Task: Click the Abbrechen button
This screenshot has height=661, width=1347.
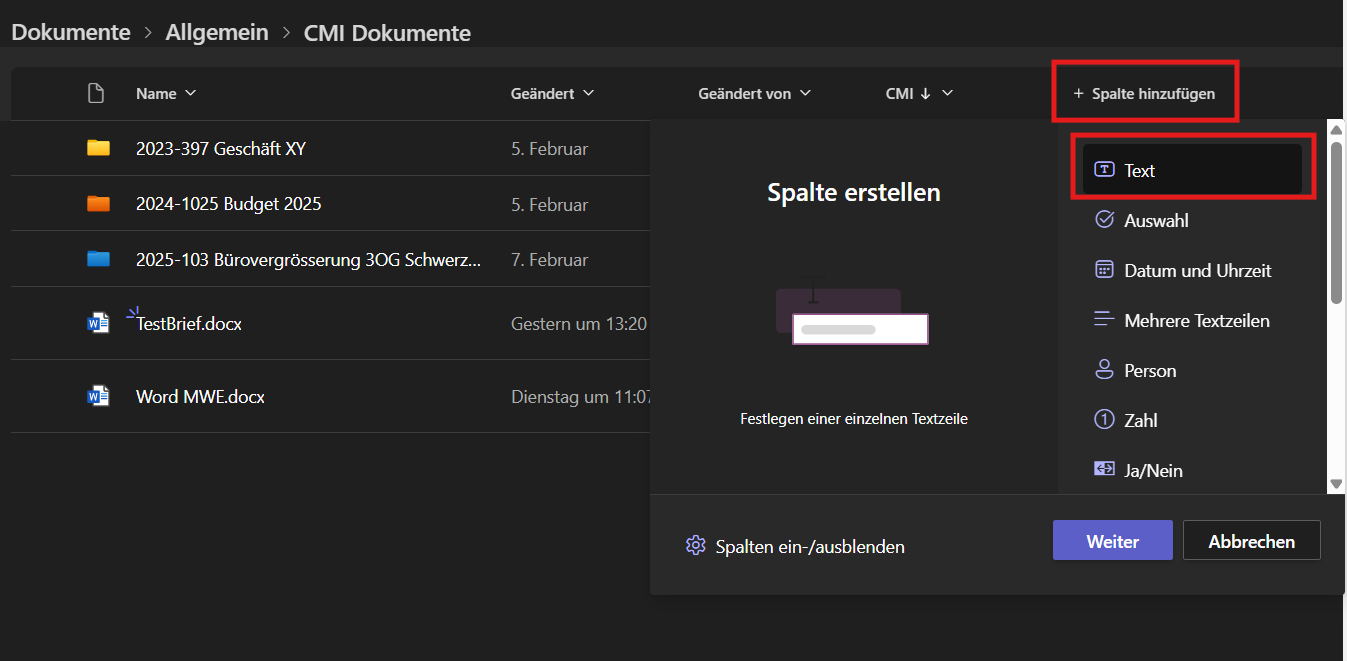Action: [1251, 541]
